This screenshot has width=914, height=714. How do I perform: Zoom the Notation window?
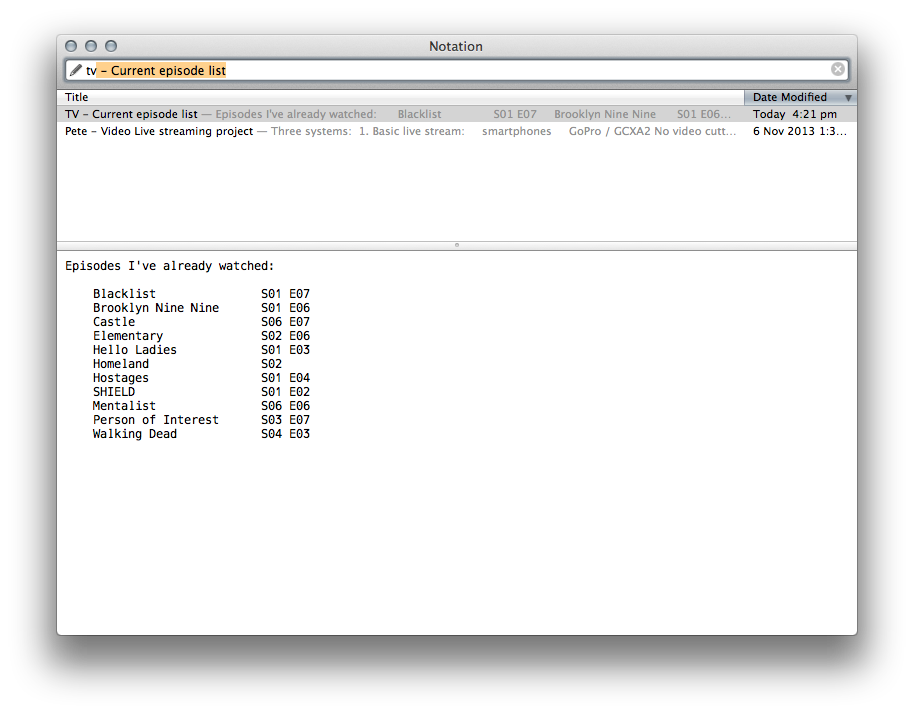coord(111,46)
